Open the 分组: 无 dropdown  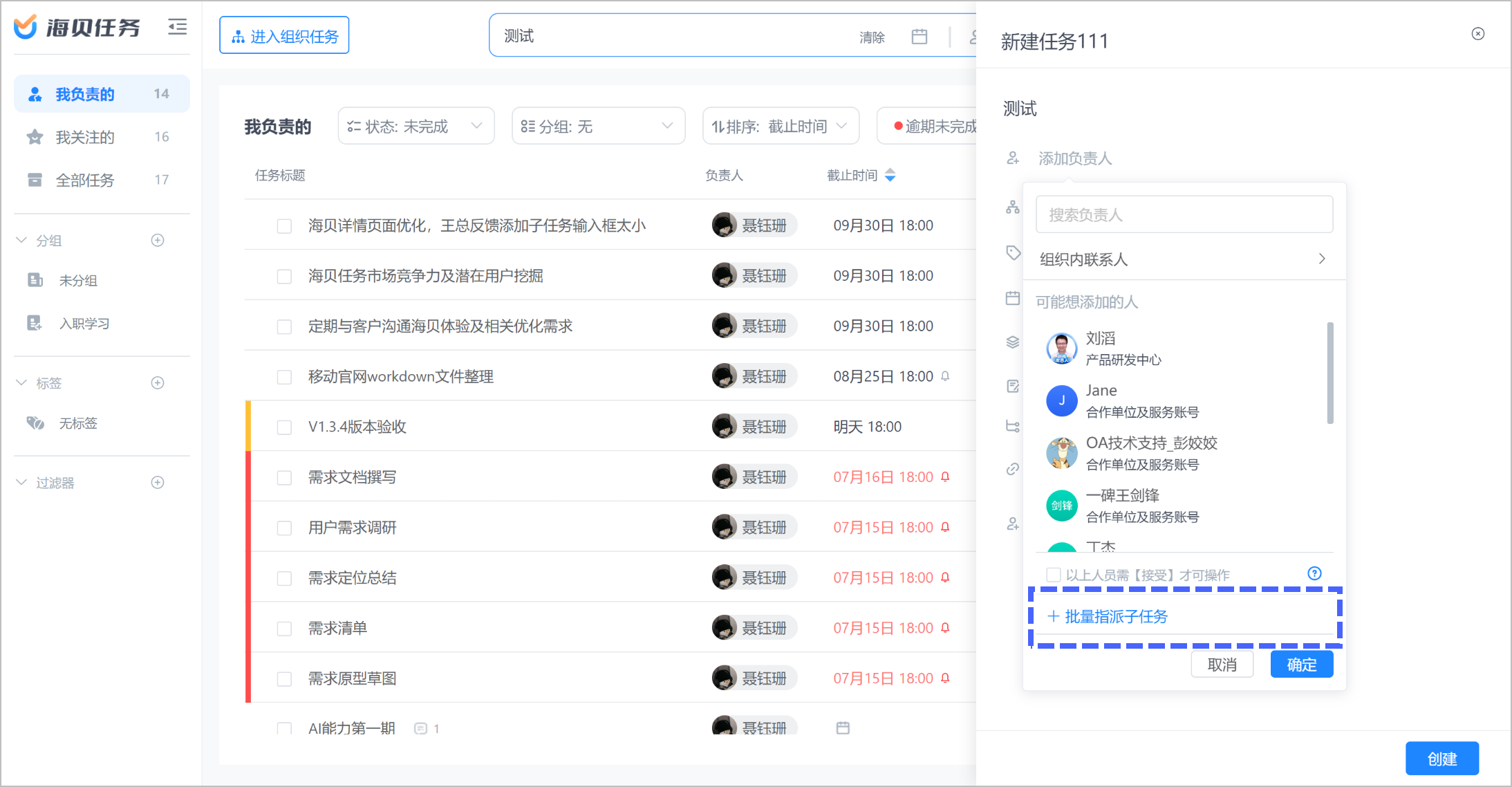[x=598, y=126]
